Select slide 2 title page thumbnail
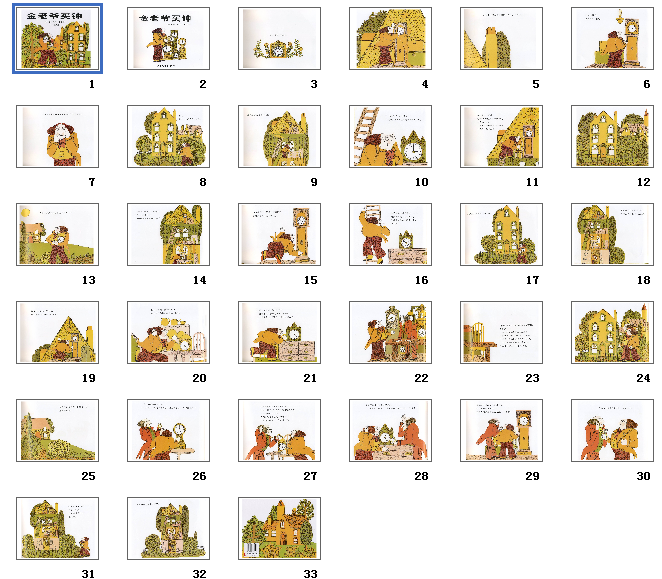Viewport: 662px width, 579px height. (x=168, y=38)
